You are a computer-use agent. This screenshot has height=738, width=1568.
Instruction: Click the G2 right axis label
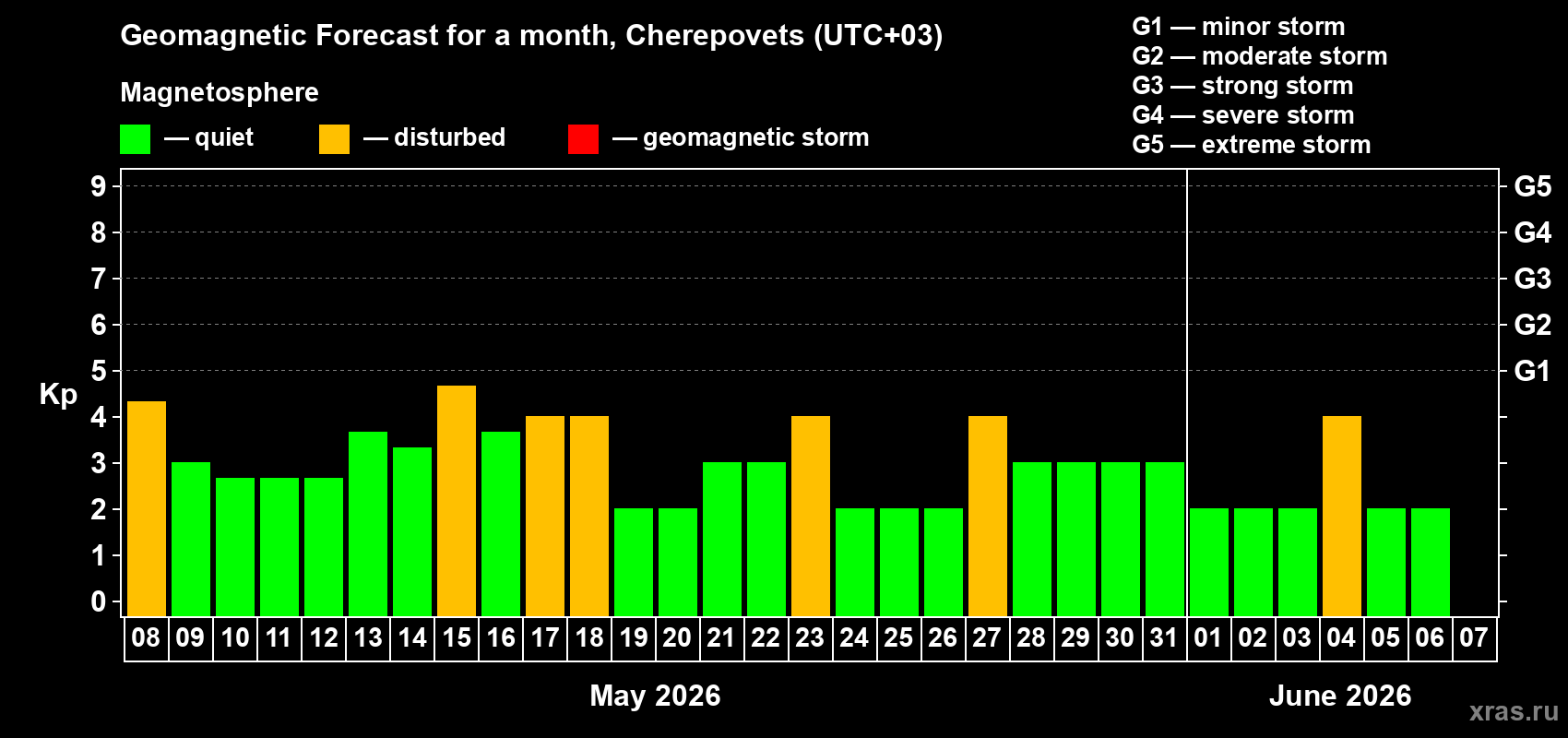(1532, 325)
